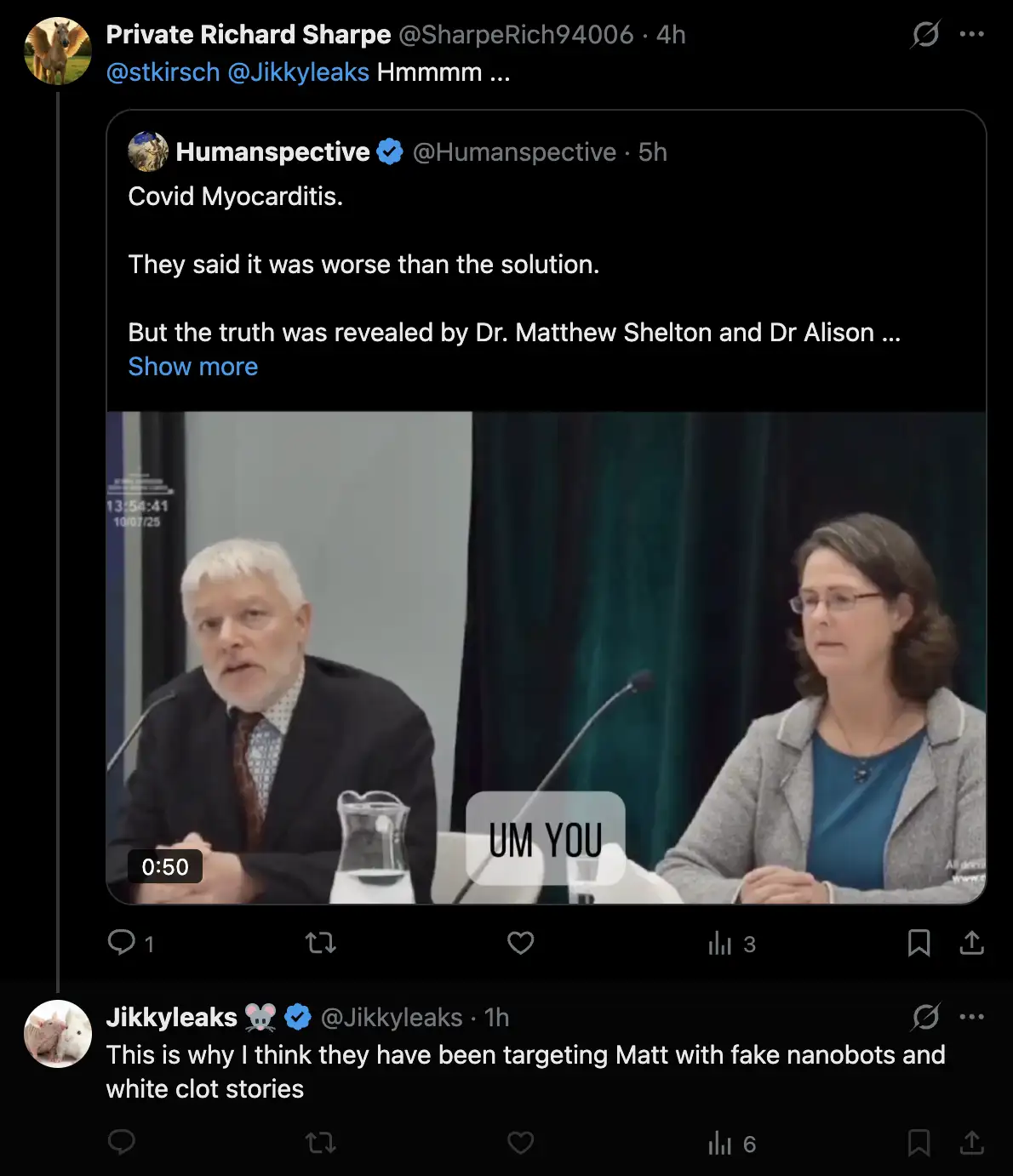
Task: View analytics showing 6 views
Action: (x=731, y=1144)
